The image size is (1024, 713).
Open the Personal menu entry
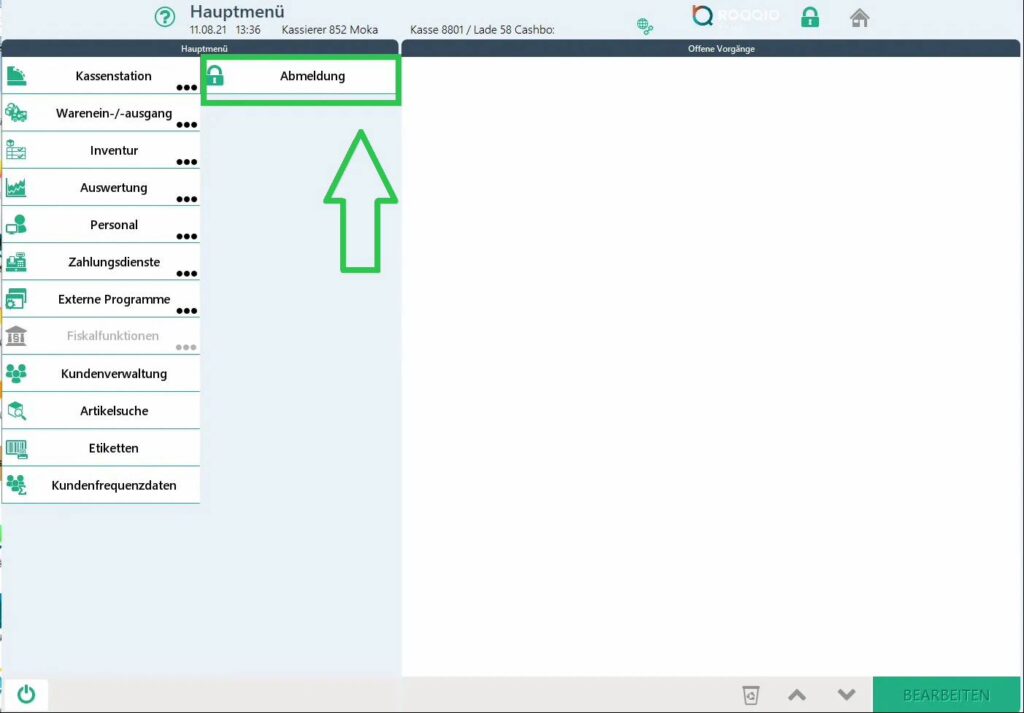pyautogui.click(x=113, y=225)
